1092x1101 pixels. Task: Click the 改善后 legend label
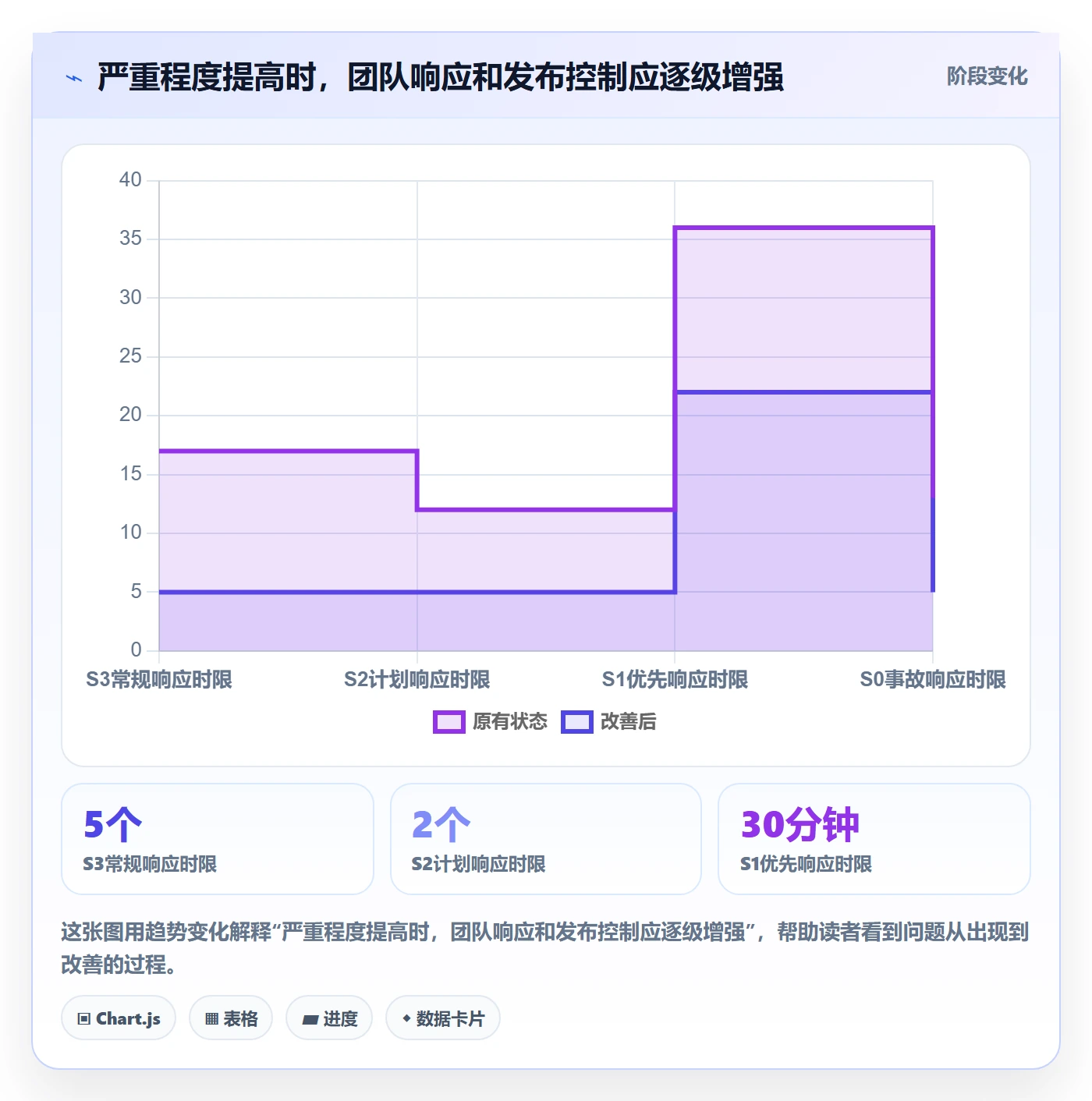629,722
